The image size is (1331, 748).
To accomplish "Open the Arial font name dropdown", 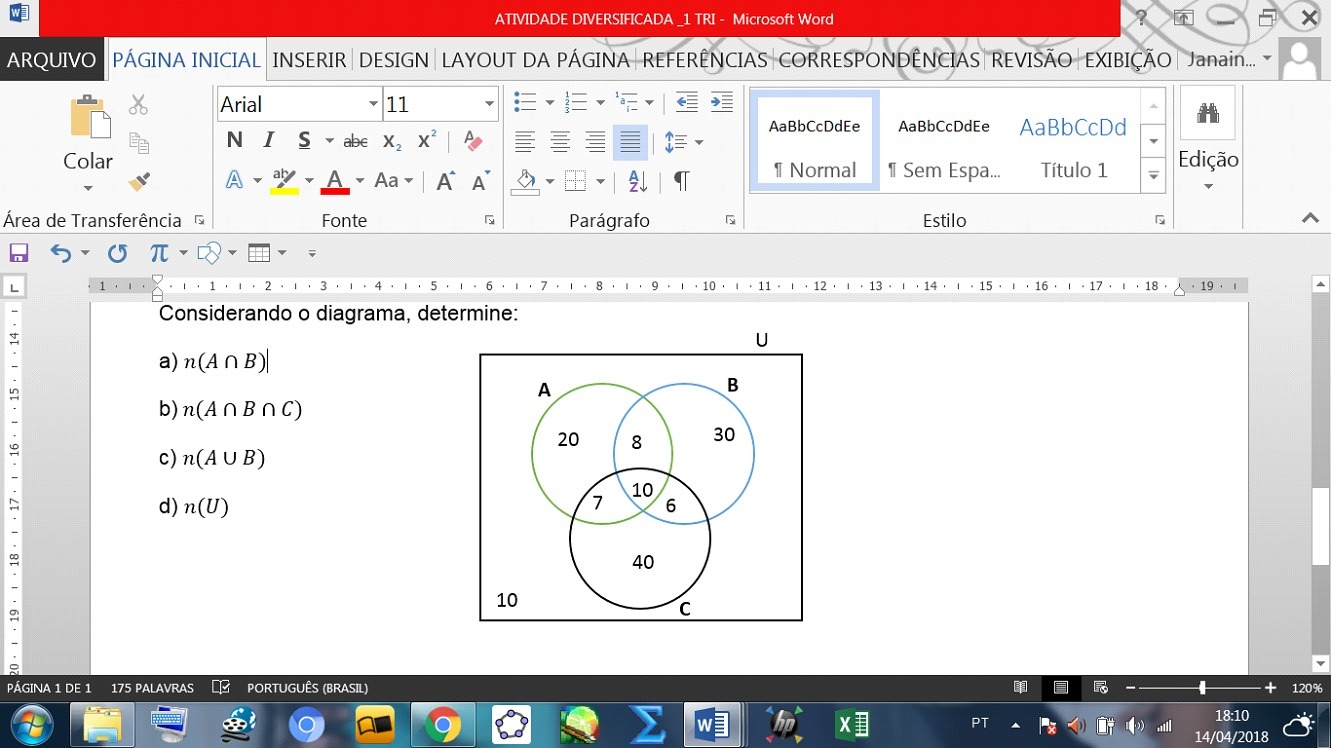I will point(373,104).
